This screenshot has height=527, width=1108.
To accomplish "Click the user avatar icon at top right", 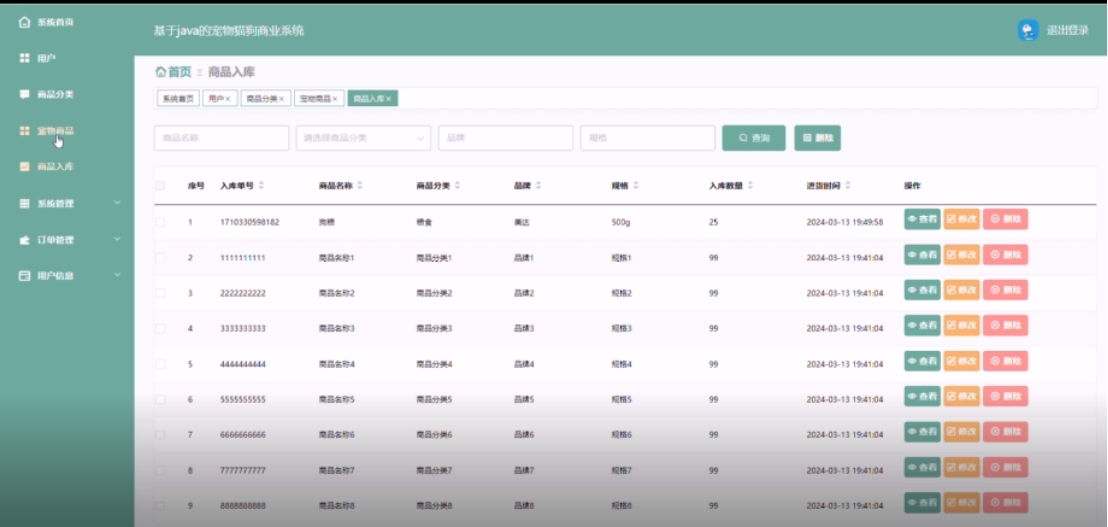I will pyautogui.click(x=1028, y=30).
